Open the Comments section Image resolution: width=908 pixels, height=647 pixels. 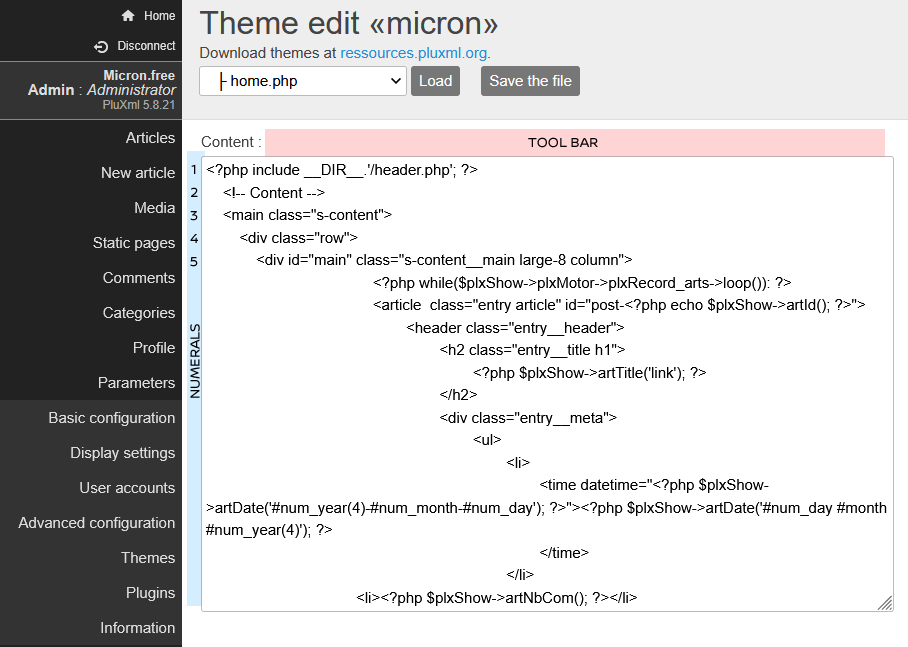[139, 278]
